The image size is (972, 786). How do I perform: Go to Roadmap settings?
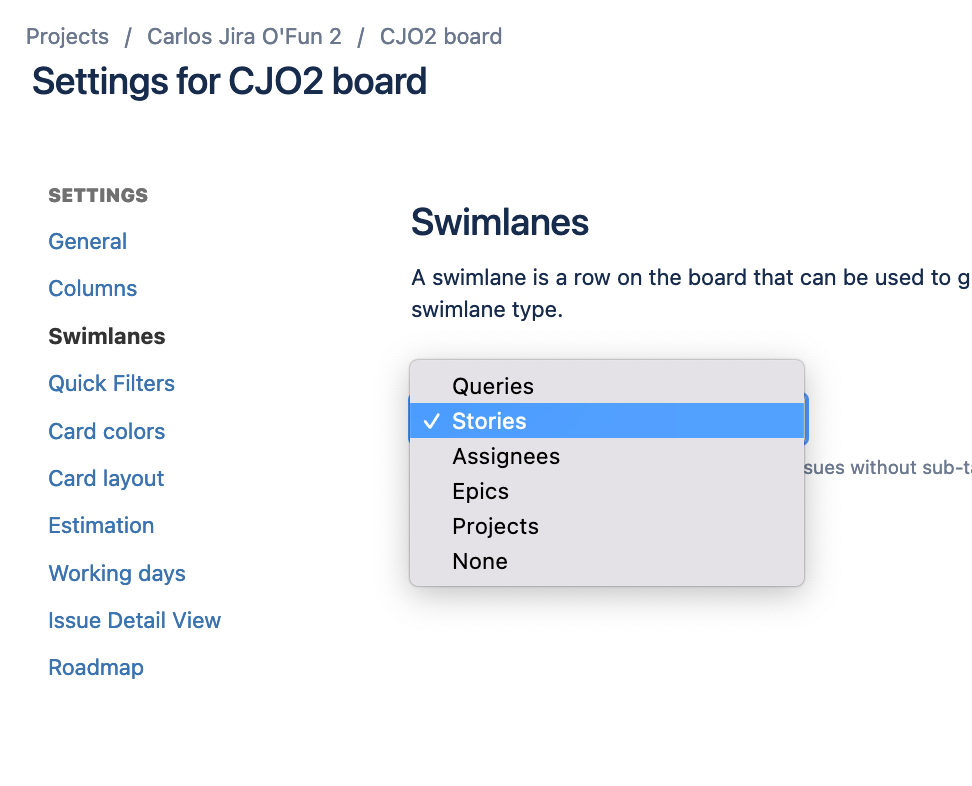tap(96, 667)
